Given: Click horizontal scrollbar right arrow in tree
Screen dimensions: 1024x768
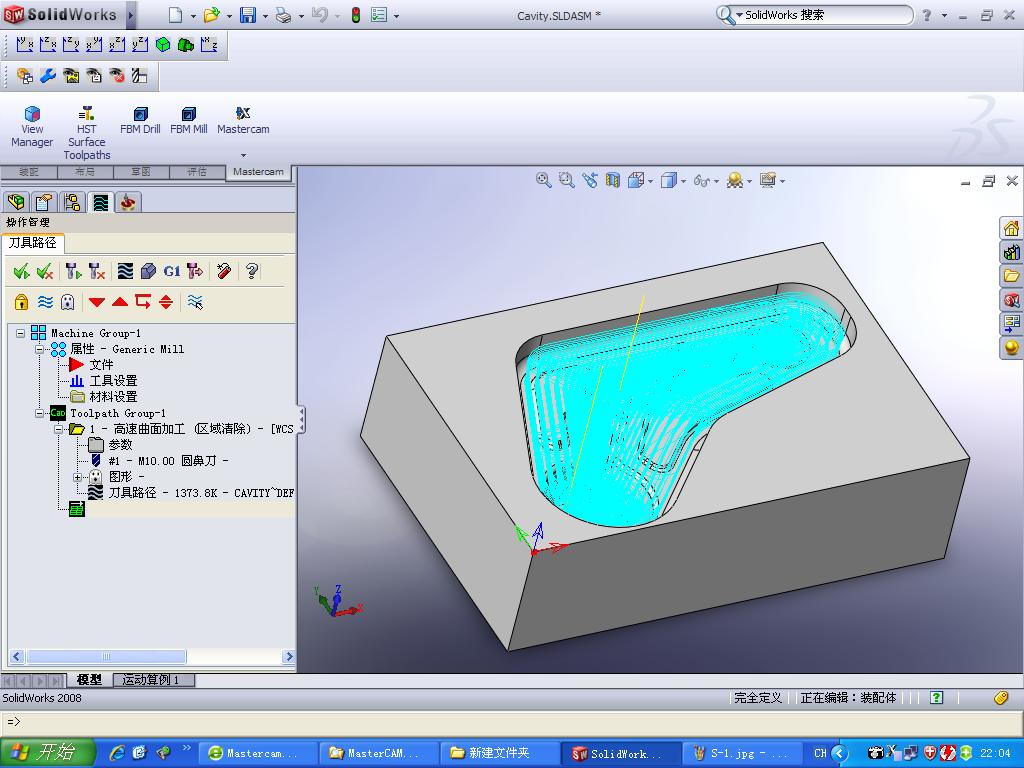Looking at the screenshot, I should point(289,656).
